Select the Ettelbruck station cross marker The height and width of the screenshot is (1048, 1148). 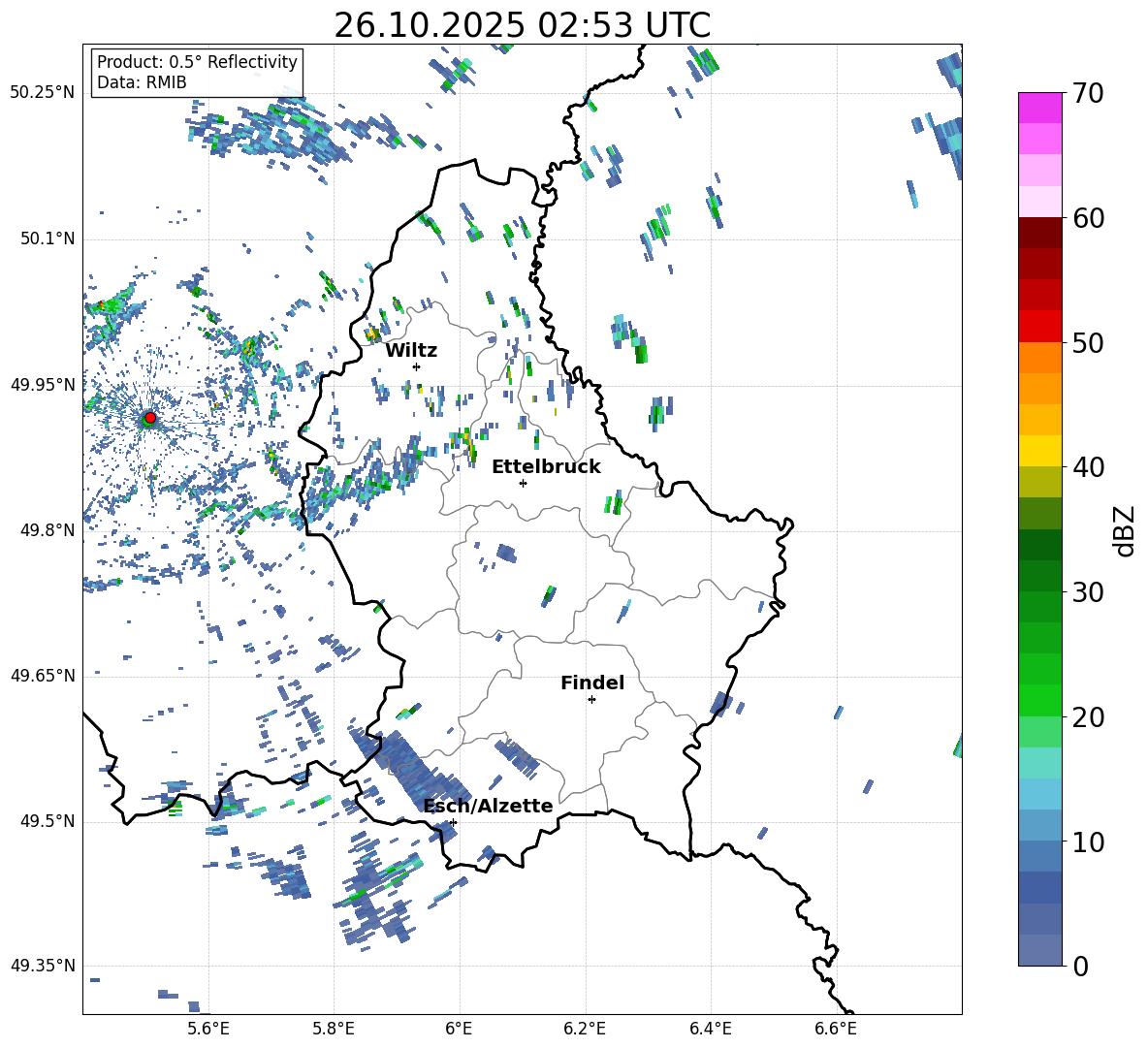tap(523, 483)
